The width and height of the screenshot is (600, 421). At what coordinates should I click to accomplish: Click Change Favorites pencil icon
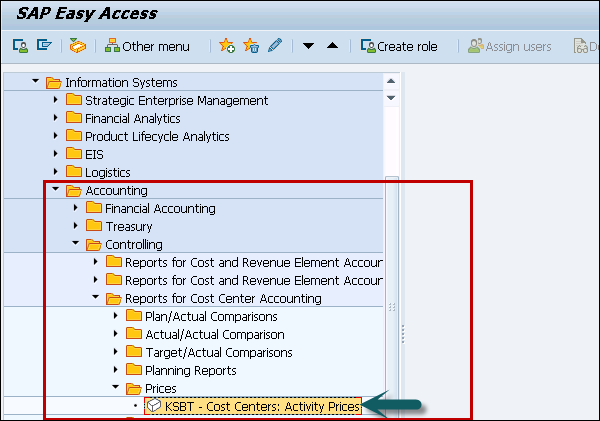coord(275,46)
